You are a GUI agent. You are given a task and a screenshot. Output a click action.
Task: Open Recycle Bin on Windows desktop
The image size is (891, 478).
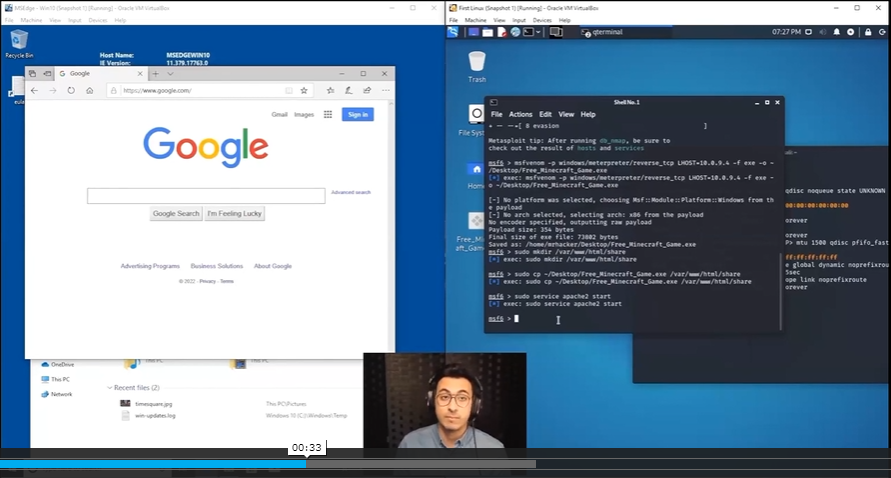pos(18,41)
